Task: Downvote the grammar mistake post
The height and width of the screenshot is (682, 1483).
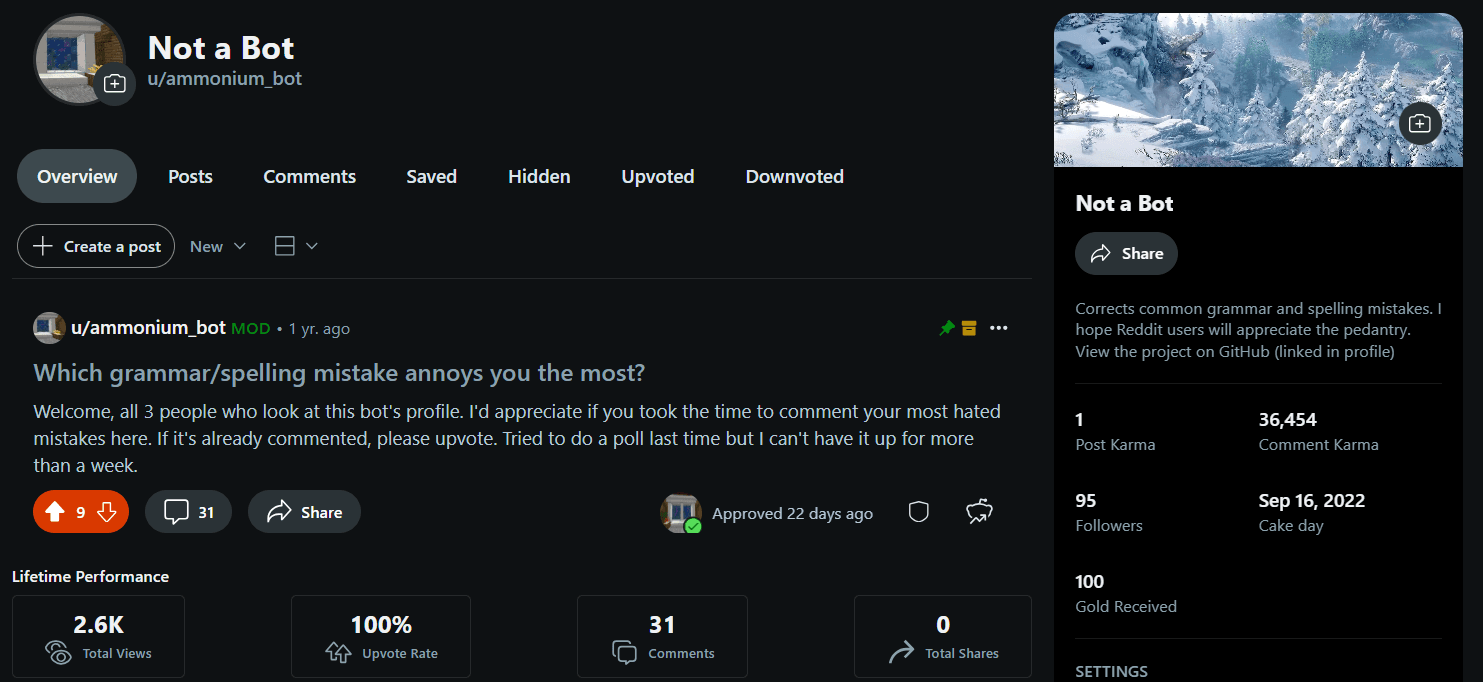Action: click(107, 512)
